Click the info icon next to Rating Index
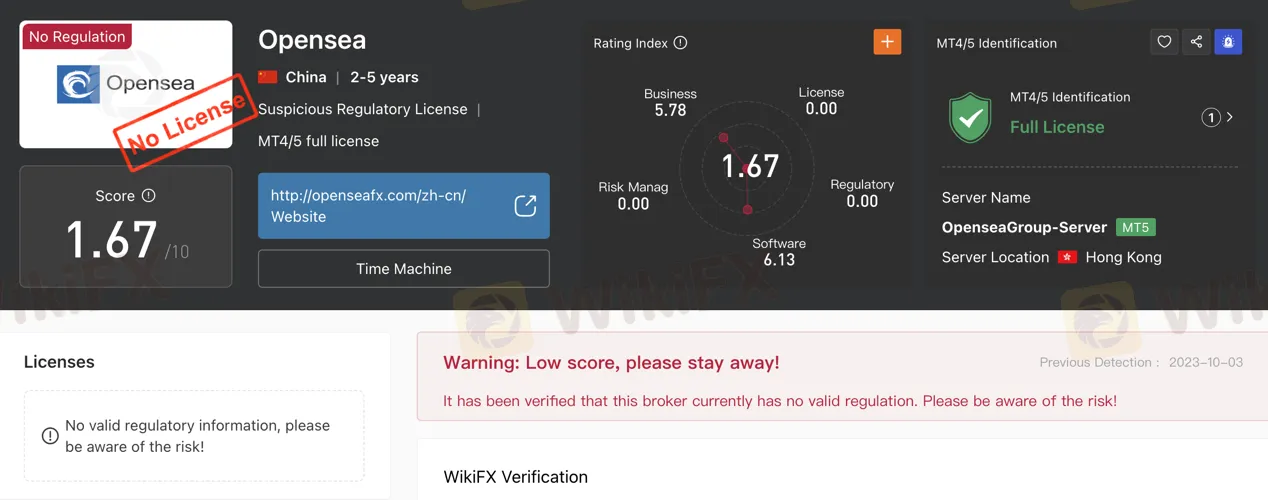Screen dimensions: 1268x500 pos(681,43)
